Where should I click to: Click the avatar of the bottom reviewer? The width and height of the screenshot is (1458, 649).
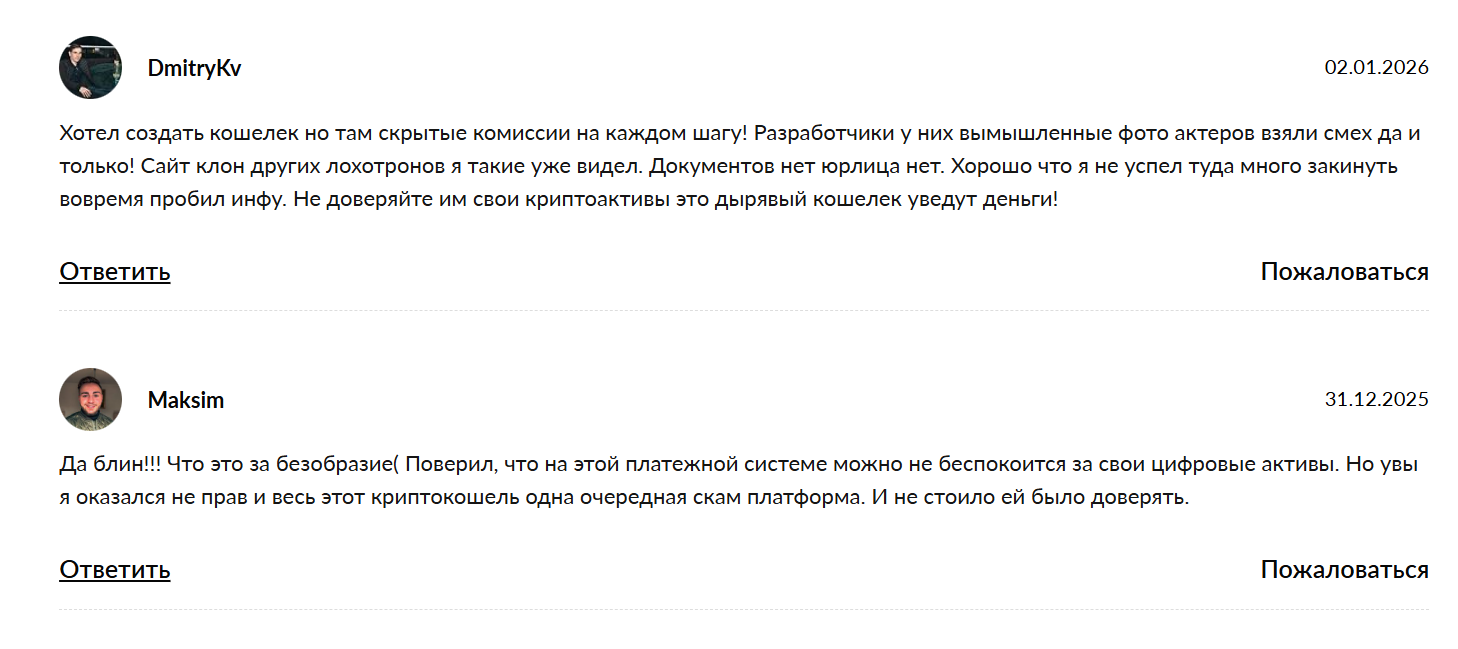[90, 399]
